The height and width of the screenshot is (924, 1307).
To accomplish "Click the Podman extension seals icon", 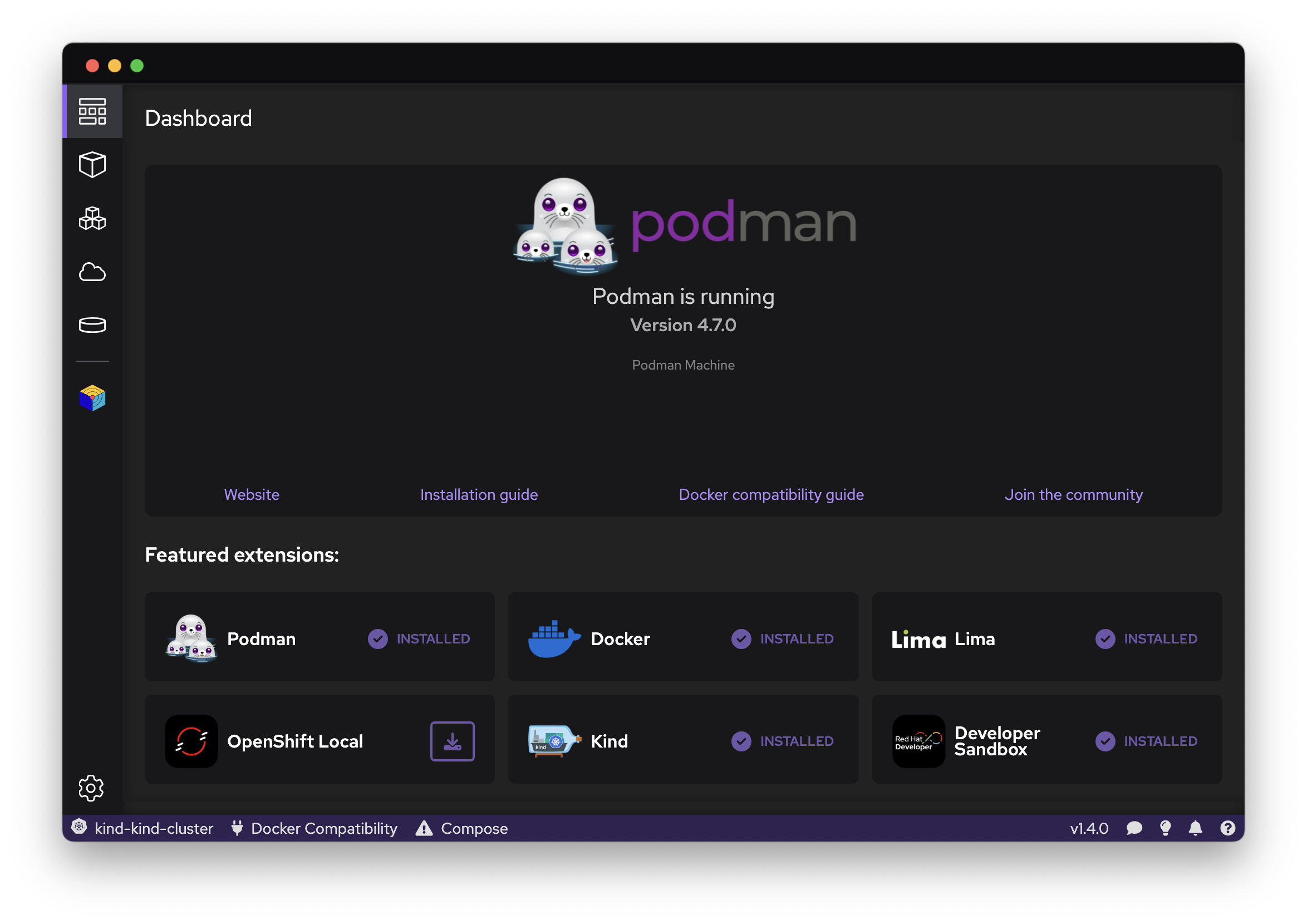I will 191,639.
